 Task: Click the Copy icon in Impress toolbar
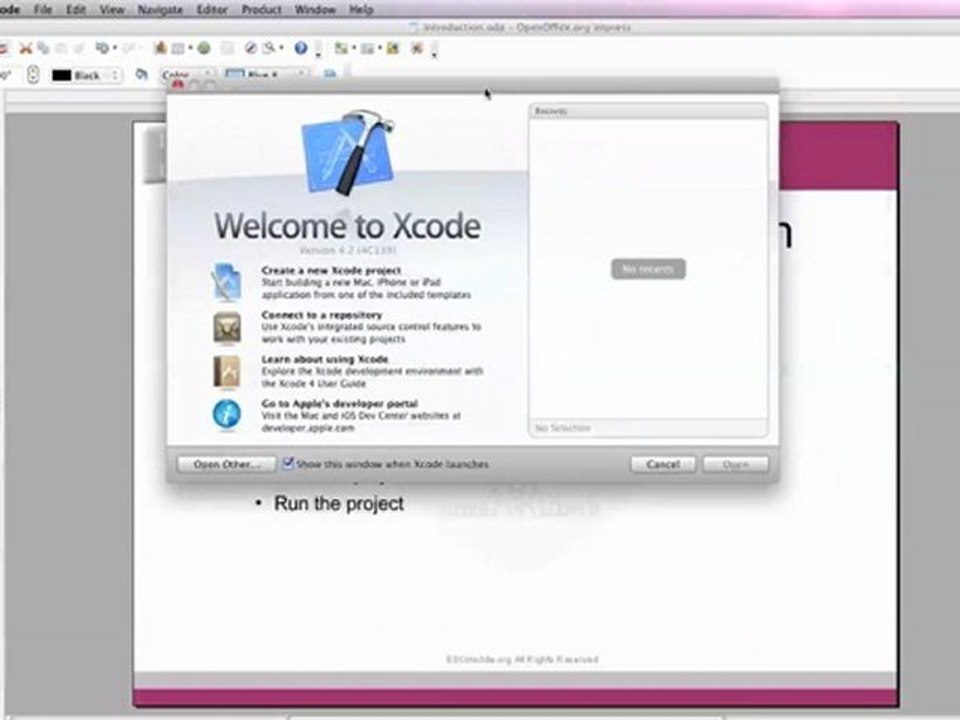click(43, 48)
